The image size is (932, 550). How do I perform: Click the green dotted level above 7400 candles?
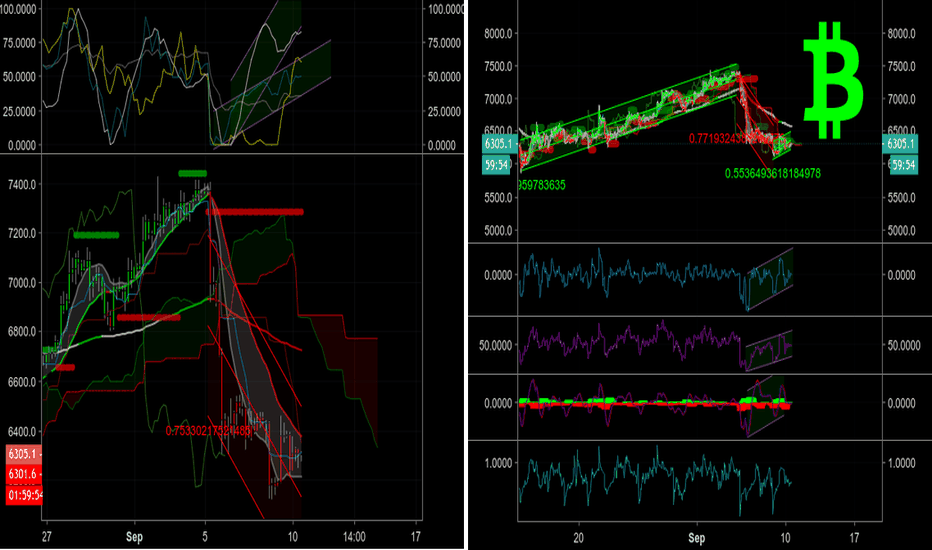tap(193, 174)
